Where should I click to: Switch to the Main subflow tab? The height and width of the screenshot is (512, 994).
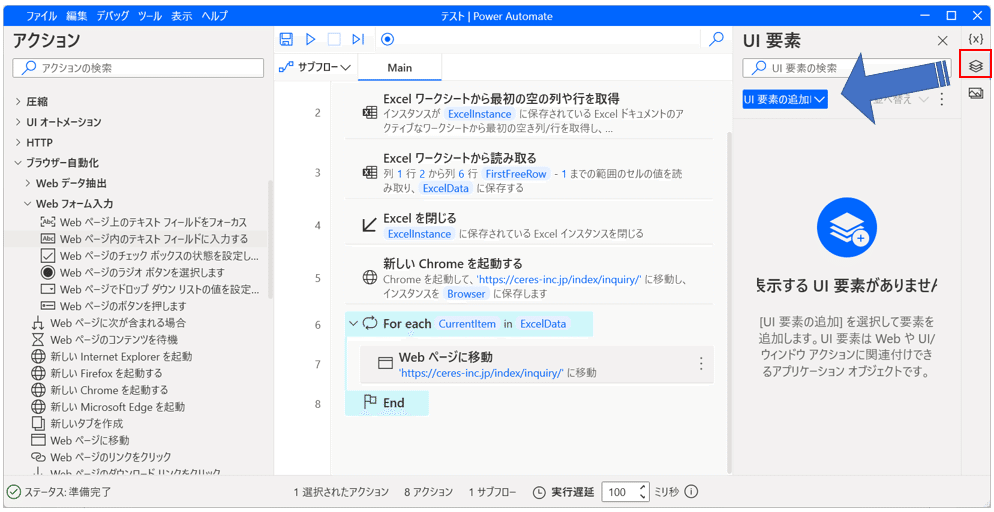click(x=399, y=68)
